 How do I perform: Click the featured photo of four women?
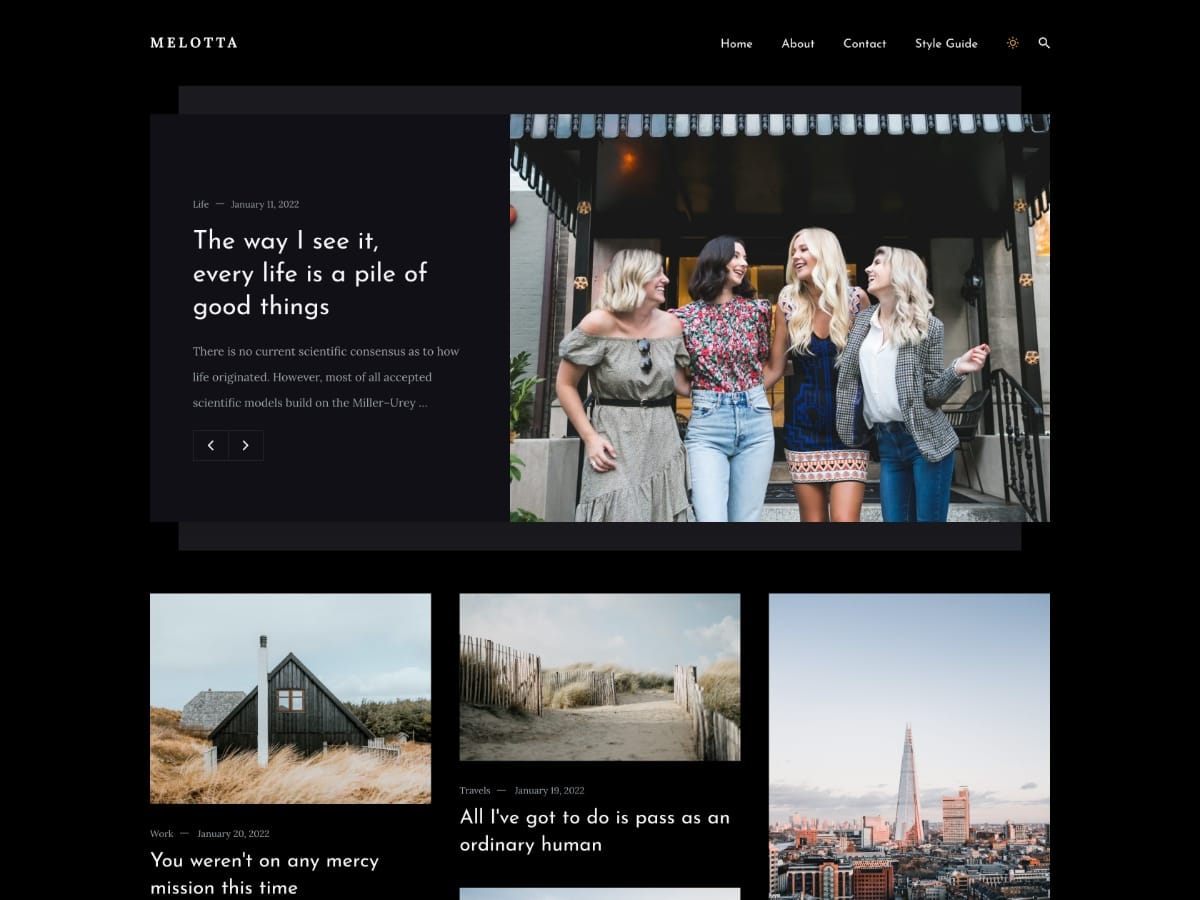[779, 318]
